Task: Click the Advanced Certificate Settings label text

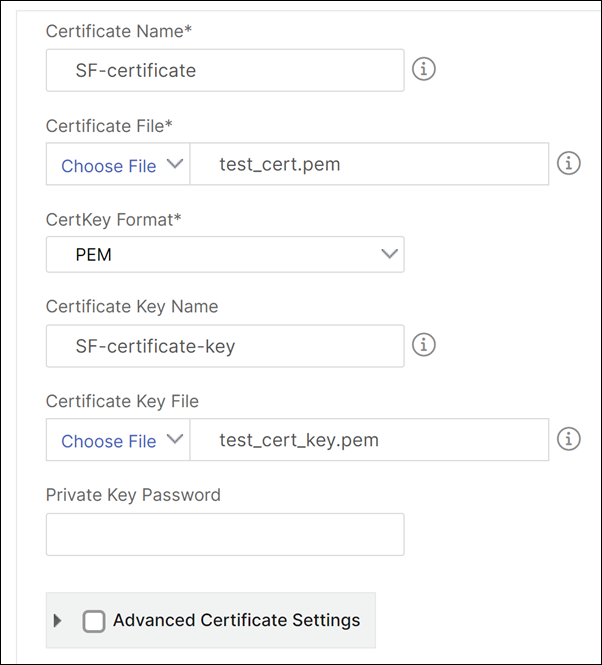Action: [236, 620]
